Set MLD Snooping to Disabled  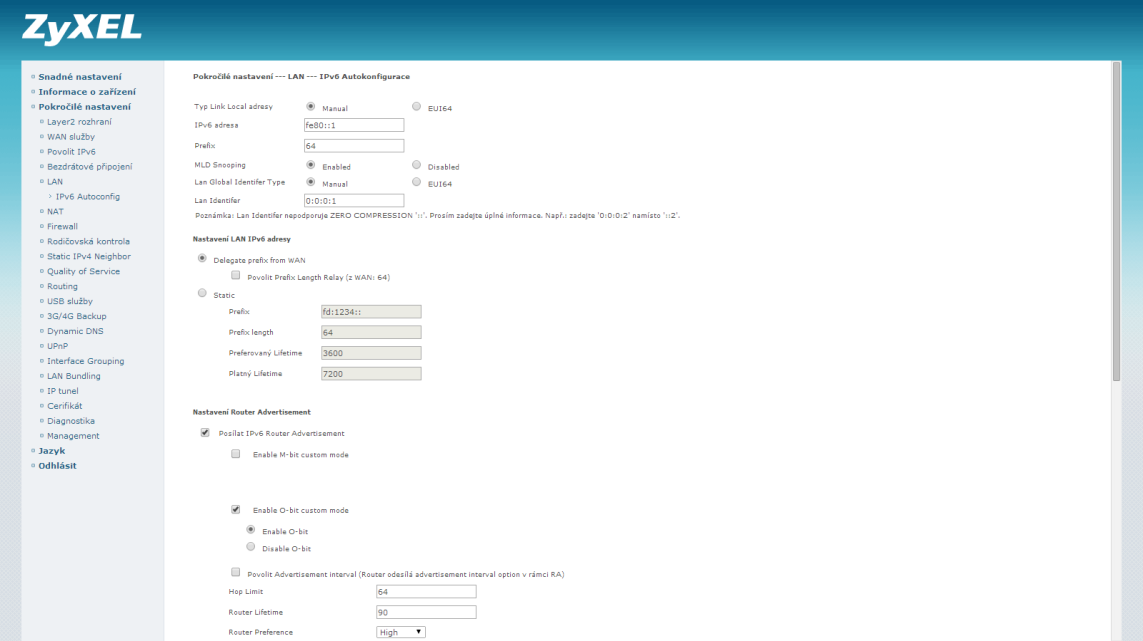tap(416, 165)
